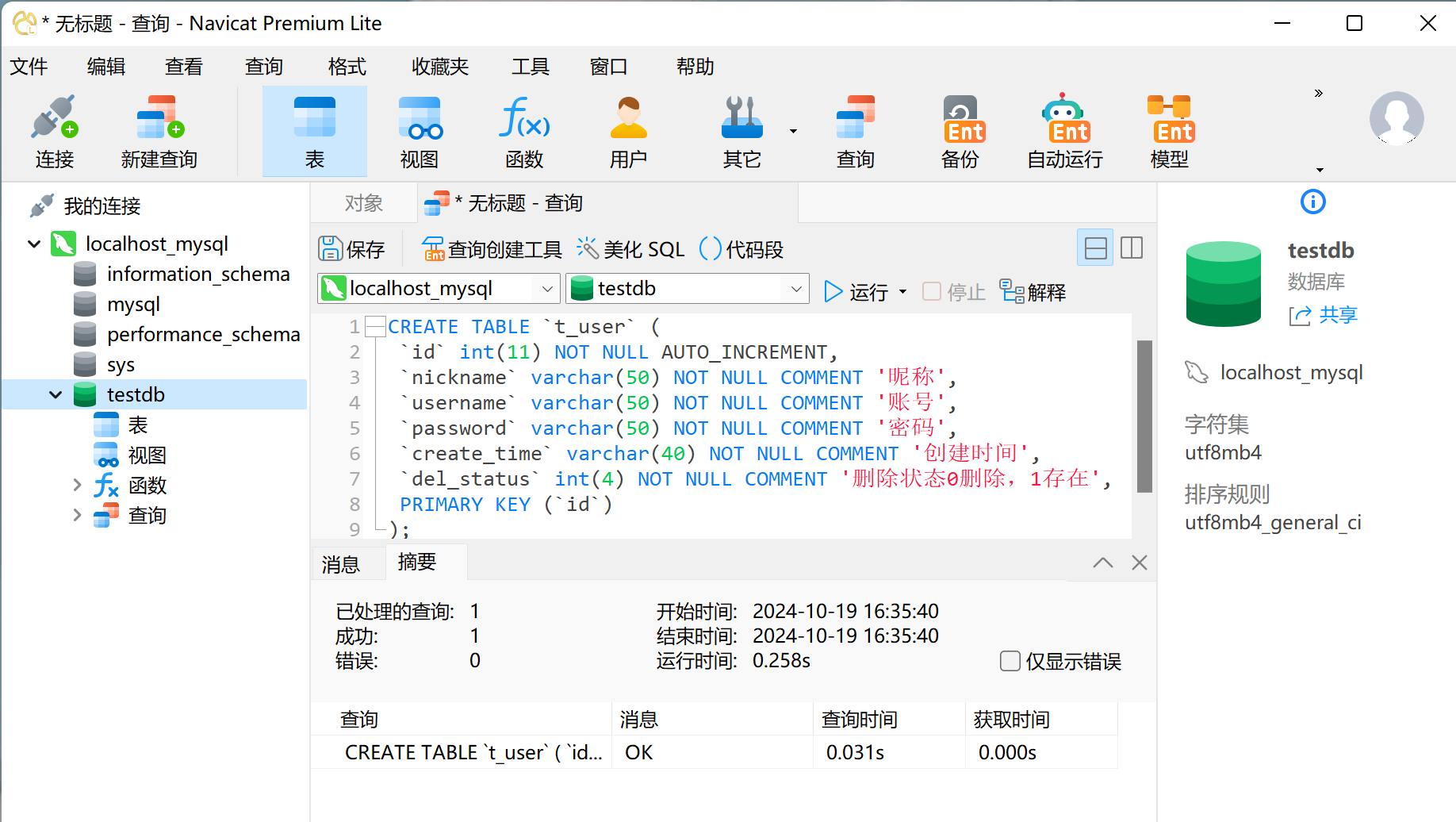This screenshot has width=1456, height=822.
Task: Click the user avatar profile icon
Action: (x=1397, y=118)
